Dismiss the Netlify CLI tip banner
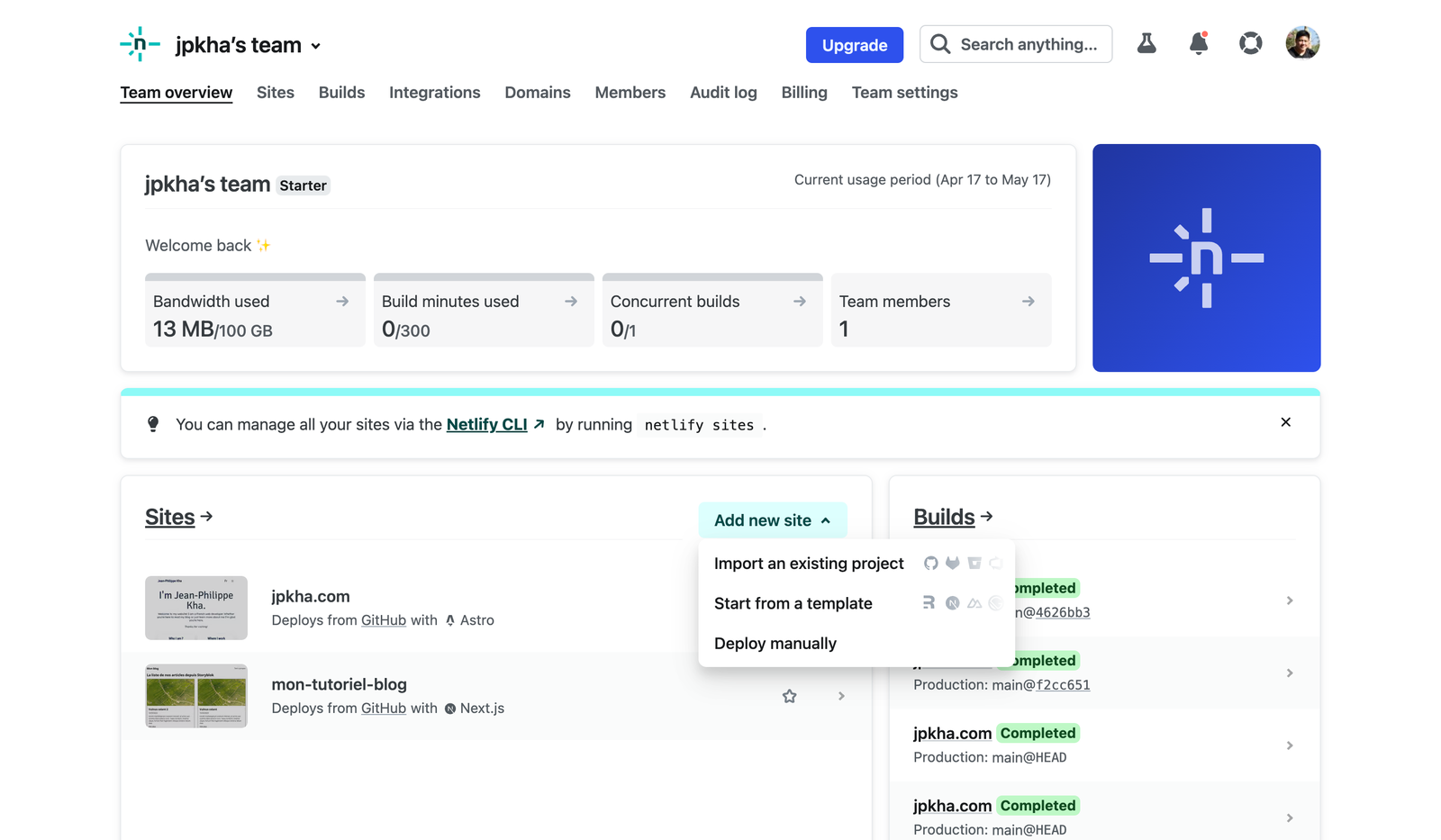This screenshot has width=1441, height=840. point(1285,422)
